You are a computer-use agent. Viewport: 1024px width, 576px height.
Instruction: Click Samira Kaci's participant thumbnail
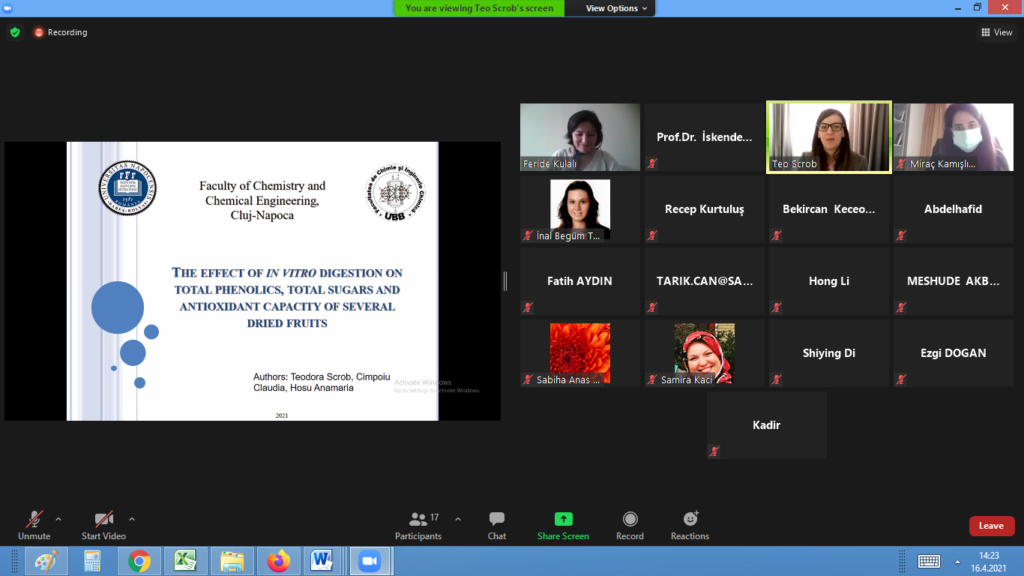pyautogui.click(x=704, y=353)
